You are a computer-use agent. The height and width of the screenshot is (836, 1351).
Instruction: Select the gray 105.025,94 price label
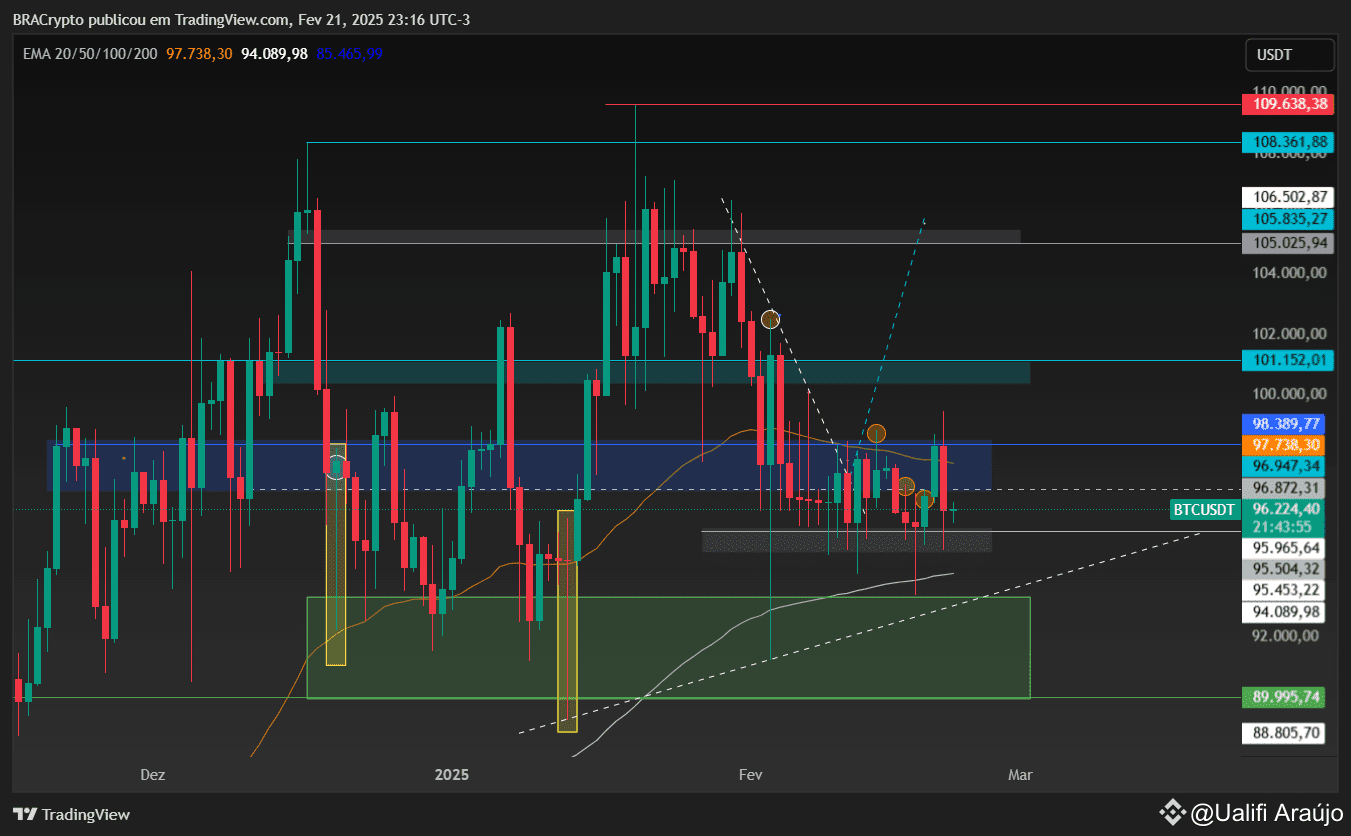coord(1287,243)
